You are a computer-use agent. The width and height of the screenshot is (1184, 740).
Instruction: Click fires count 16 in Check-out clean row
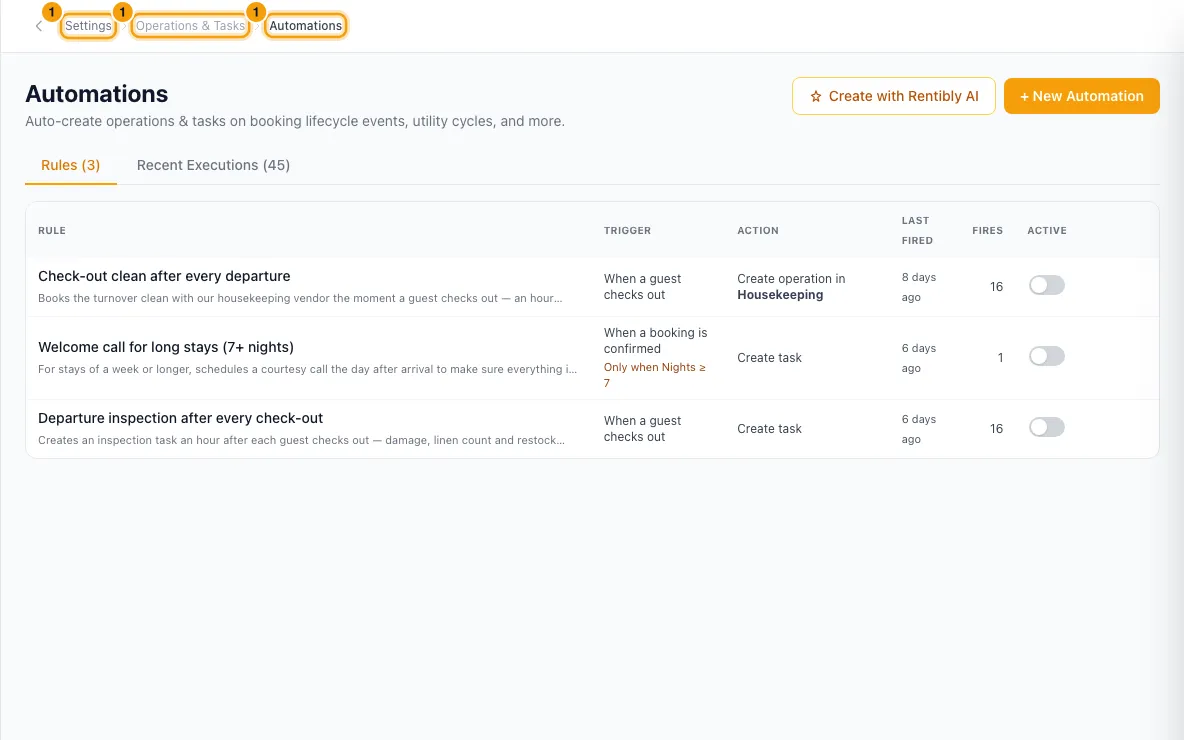[x=996, y=287]
